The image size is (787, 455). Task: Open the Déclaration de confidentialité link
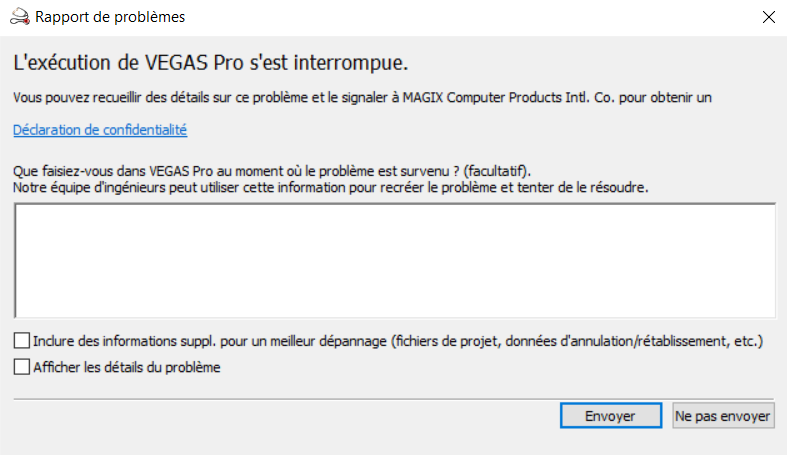[x=100, y=130]
